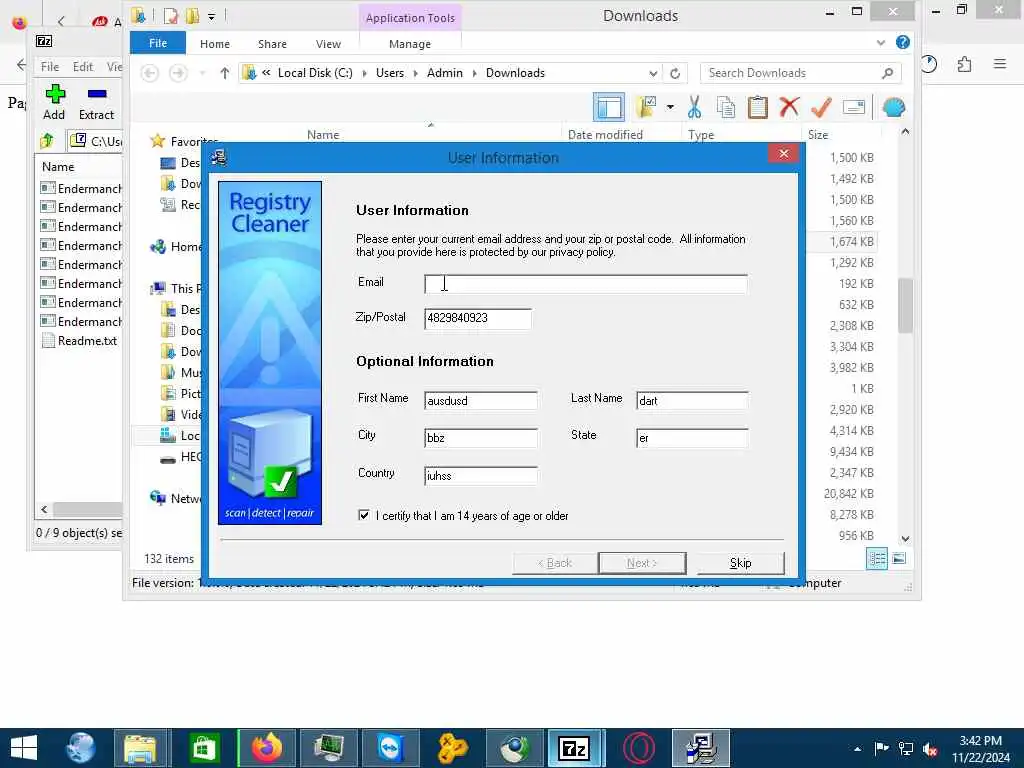
Task: Open the 7-Zip Edit menu
Action: tap(82, 67)
